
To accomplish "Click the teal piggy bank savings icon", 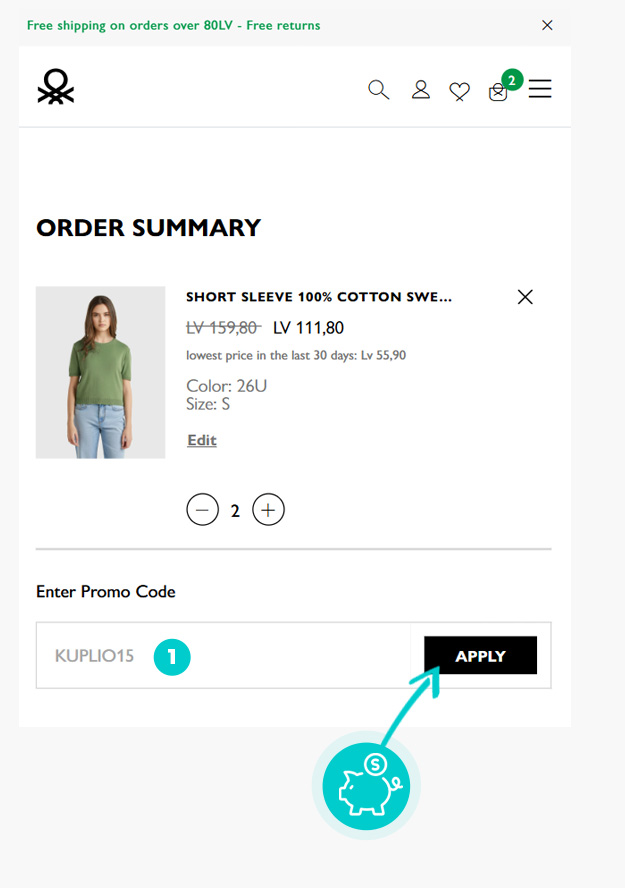I will (x=366, y=785).
